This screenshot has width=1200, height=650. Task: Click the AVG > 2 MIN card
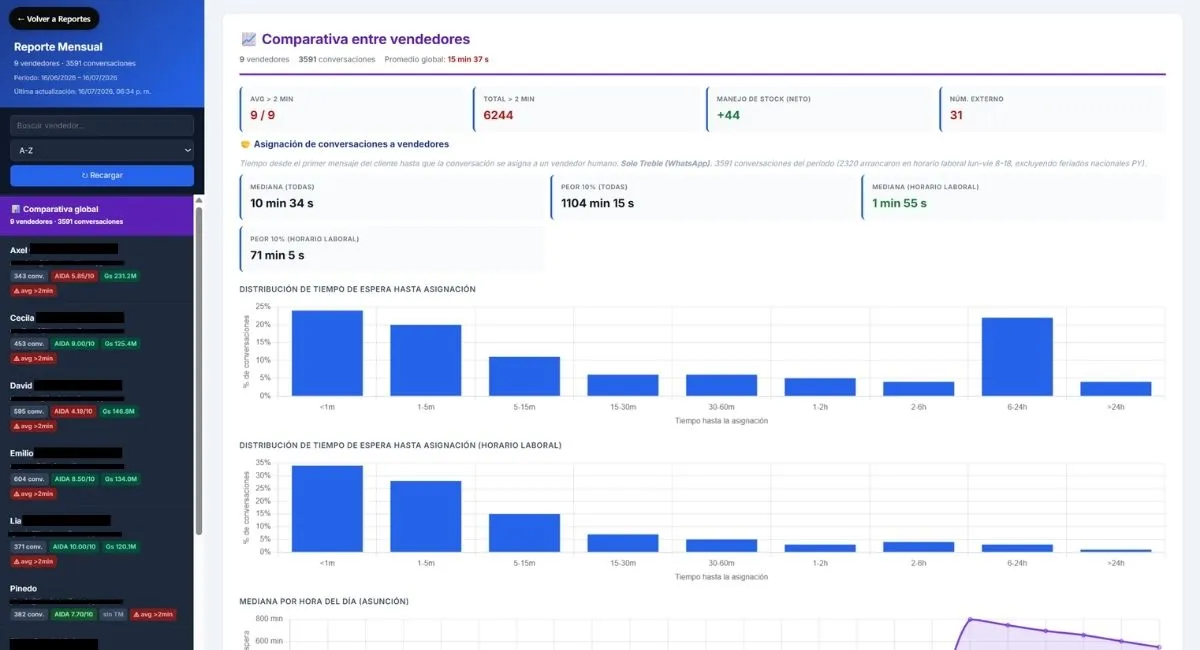click(x=354, y=109)
